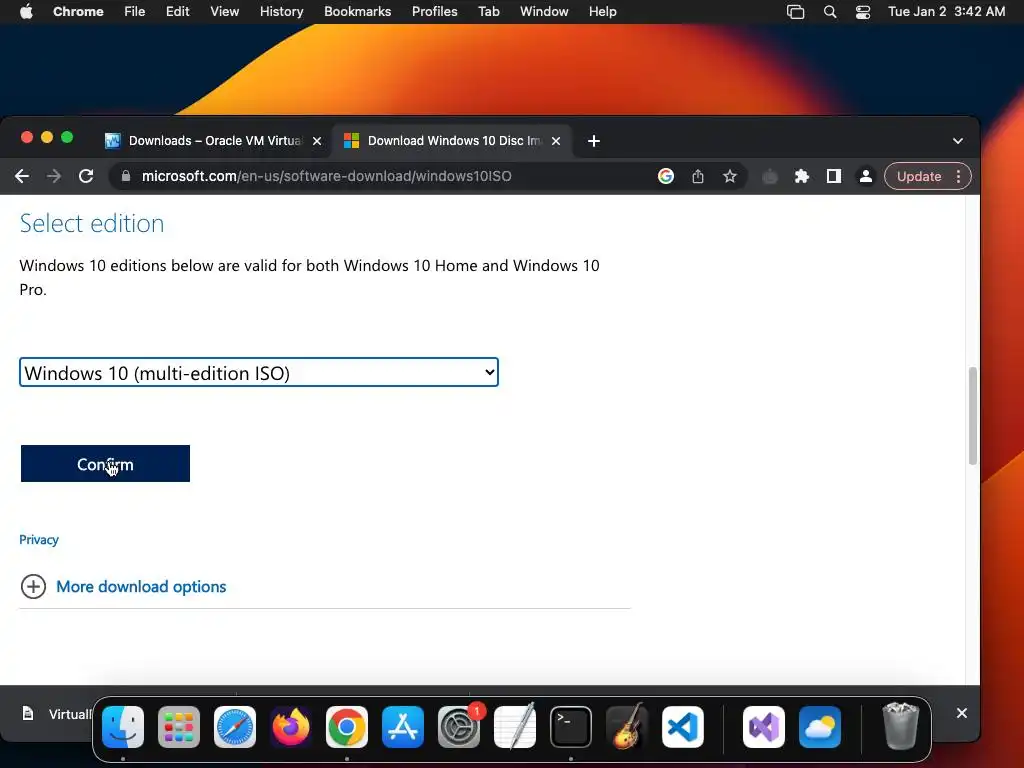Close the Download Windows 10 Disc Image tab
Viewport: 1024px width, 768px height.
click(x=556, y=141)
